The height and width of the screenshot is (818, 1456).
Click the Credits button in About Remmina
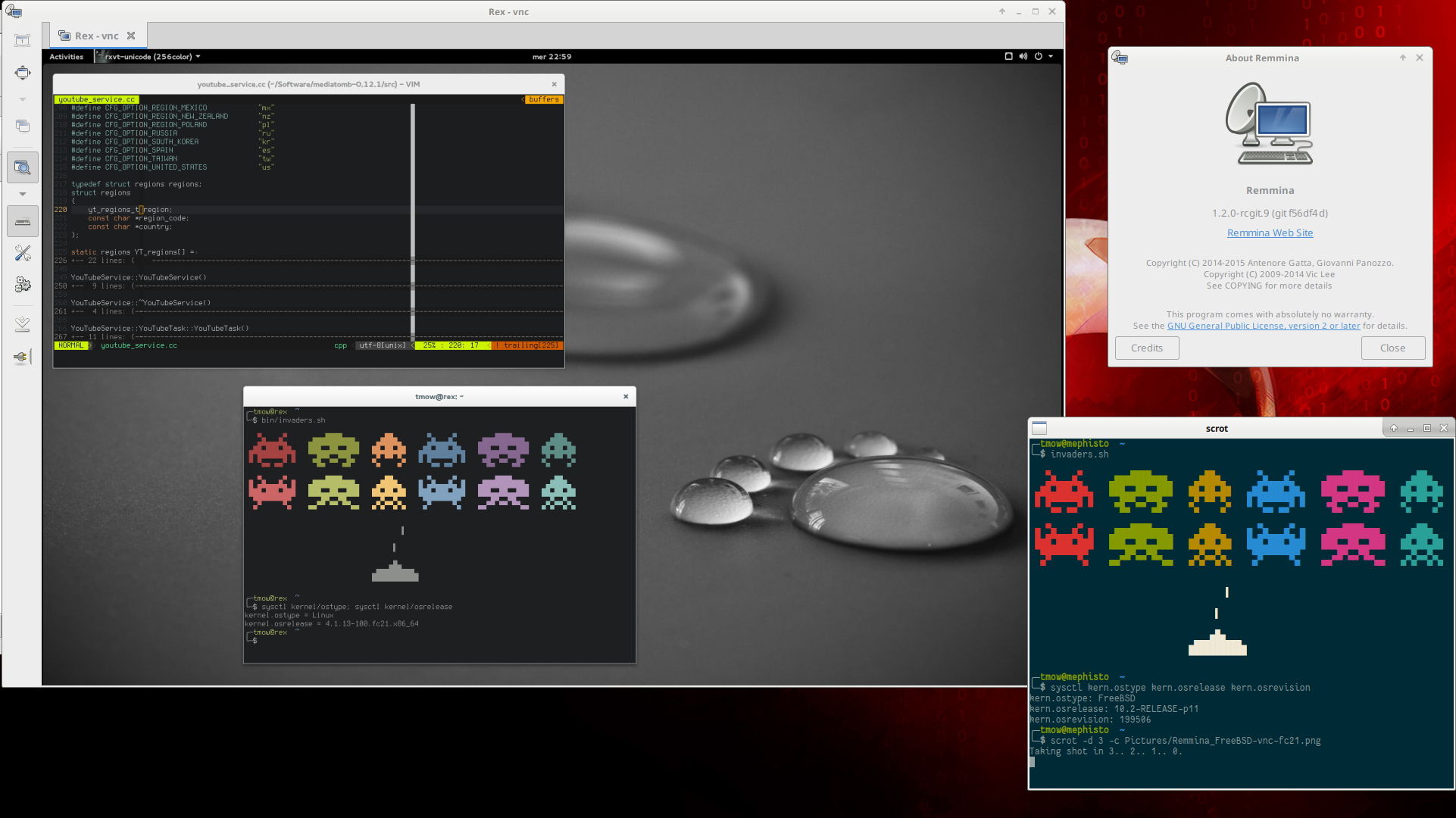[x=1146, y=347]
